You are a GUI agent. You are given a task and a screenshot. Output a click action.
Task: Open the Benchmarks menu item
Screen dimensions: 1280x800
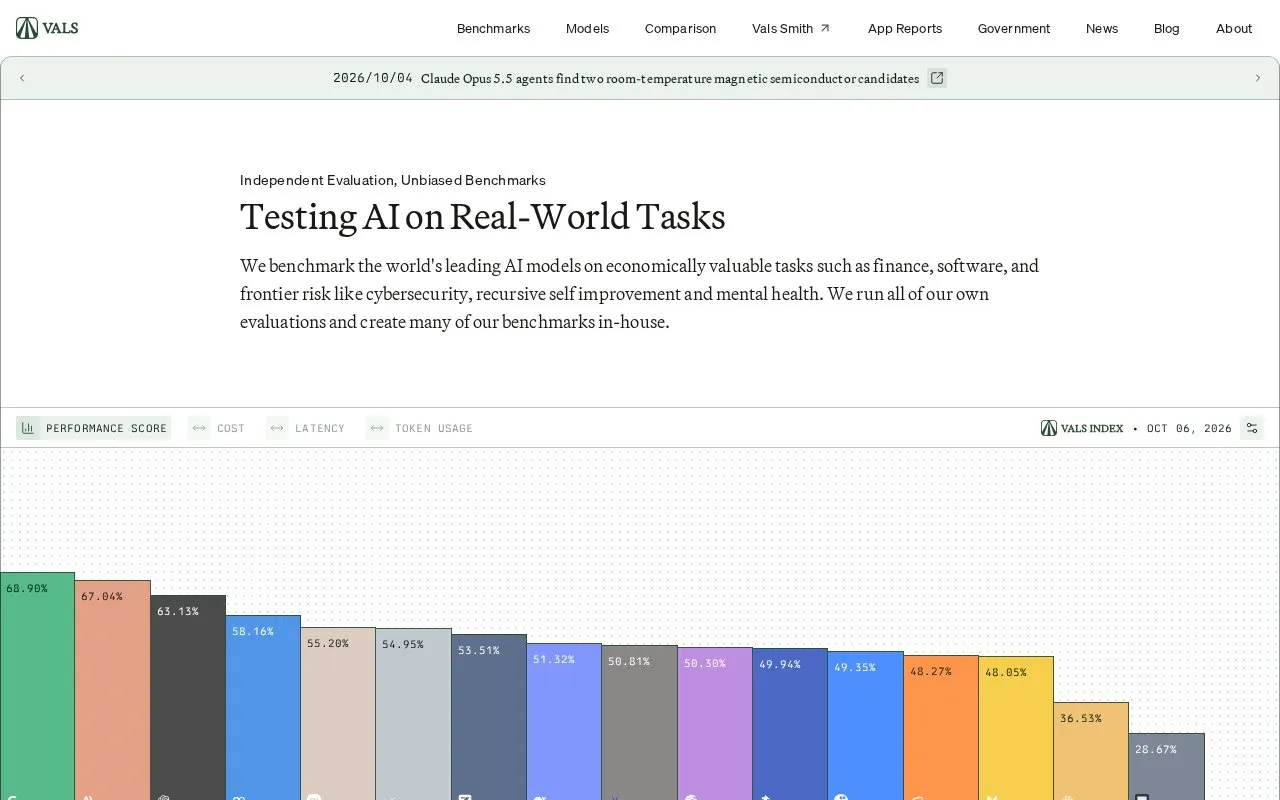[493, 28]
